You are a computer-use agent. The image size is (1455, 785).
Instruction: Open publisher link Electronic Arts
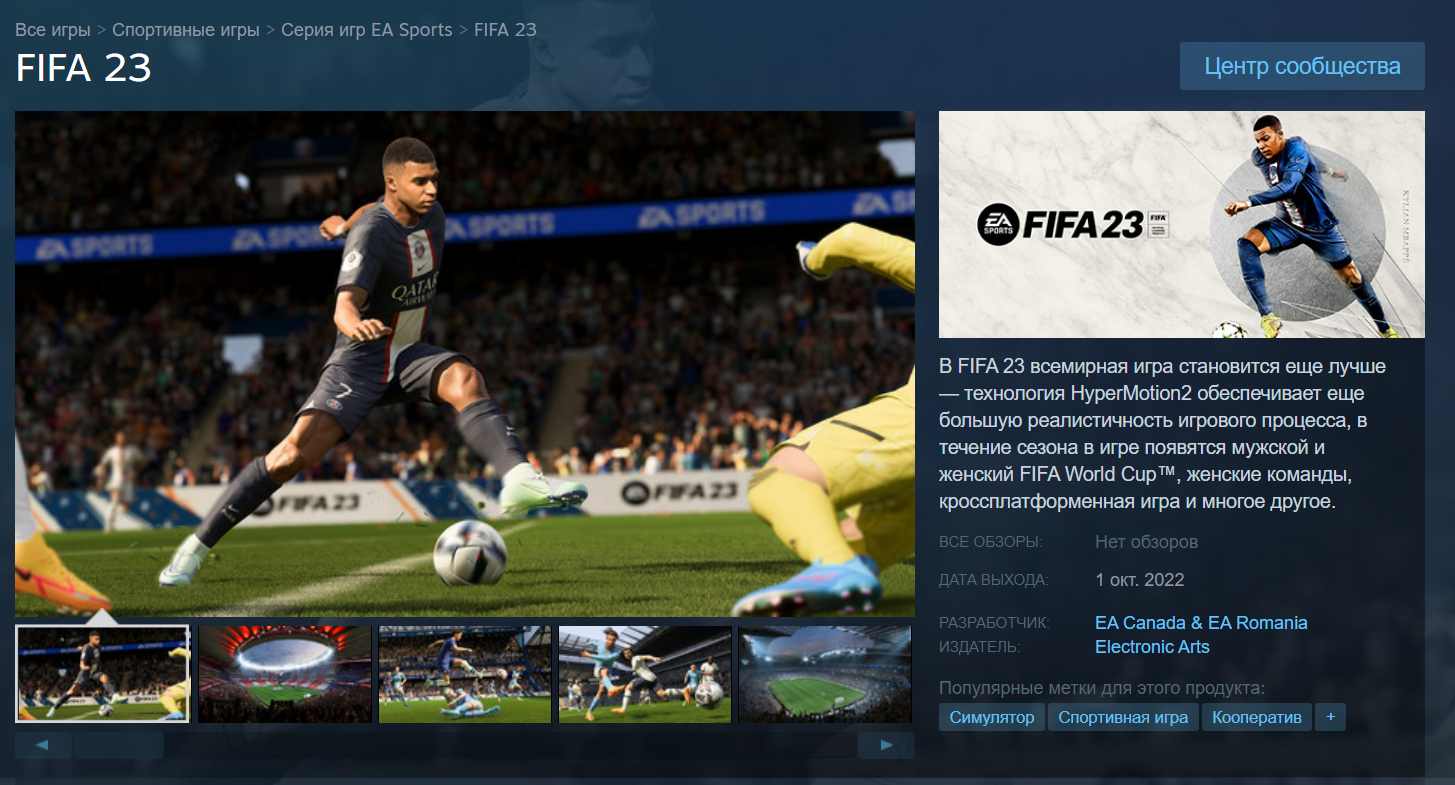pyautogui.click(x=1152, y=647)
